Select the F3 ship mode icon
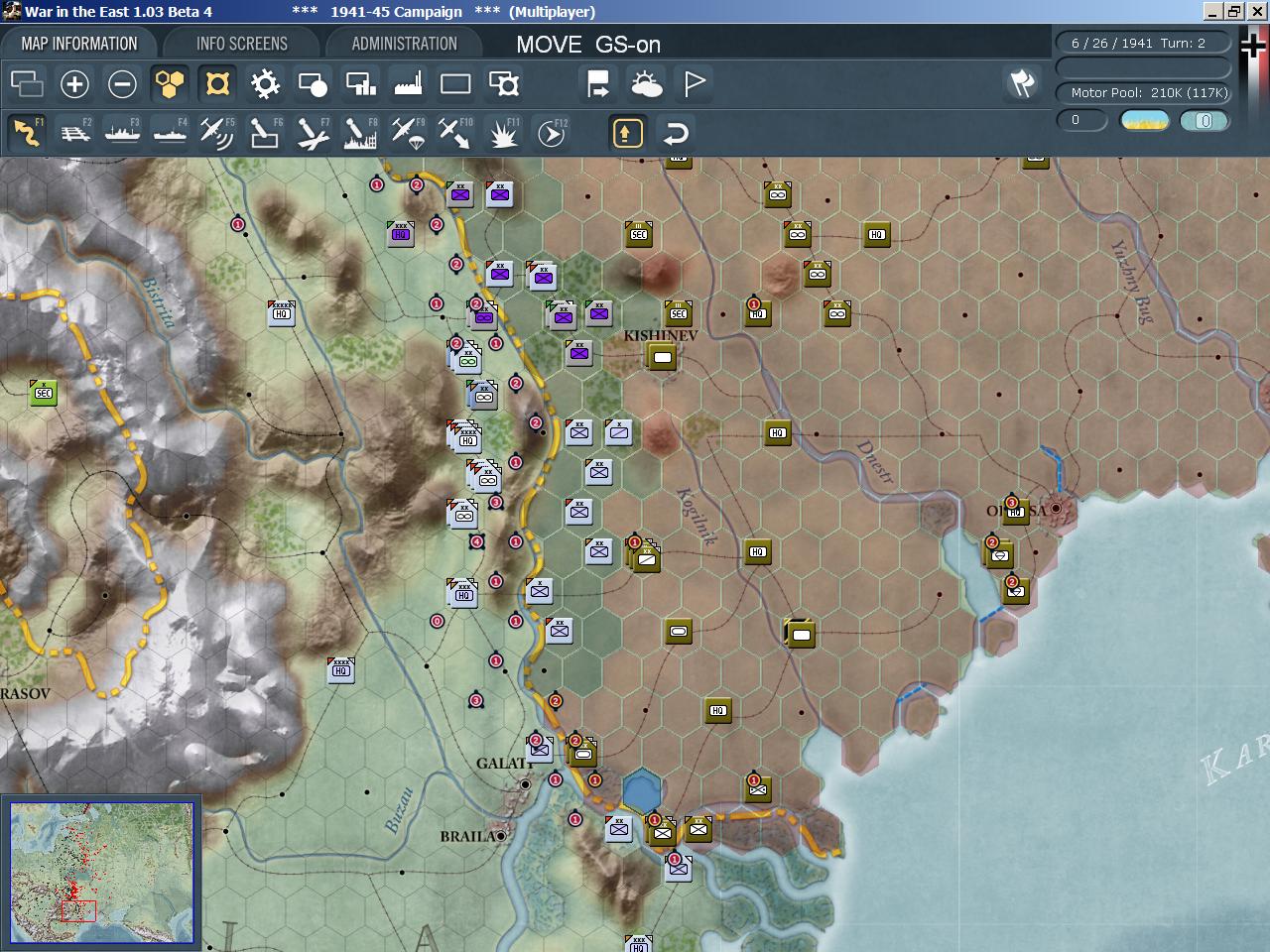The height and width of the screenshot is (952, 1270). pyautogui.click(x=122, y=133)
